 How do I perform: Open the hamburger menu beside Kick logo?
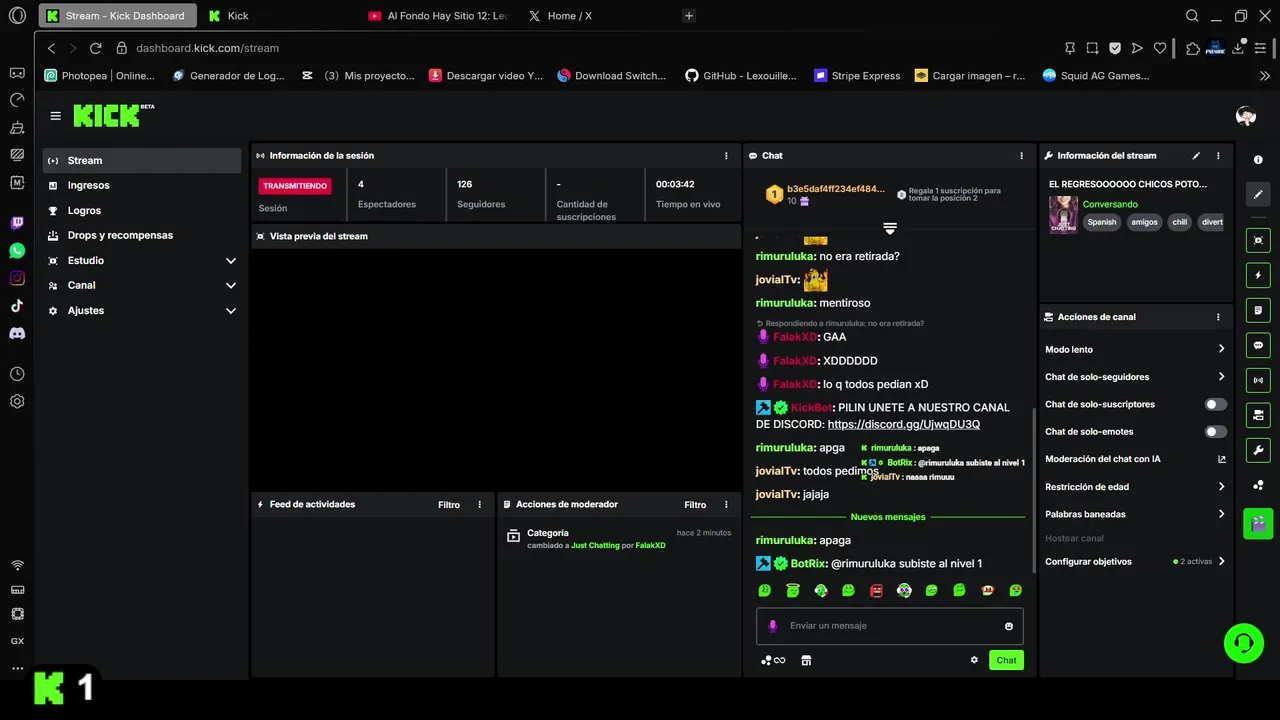coord(56,116)
